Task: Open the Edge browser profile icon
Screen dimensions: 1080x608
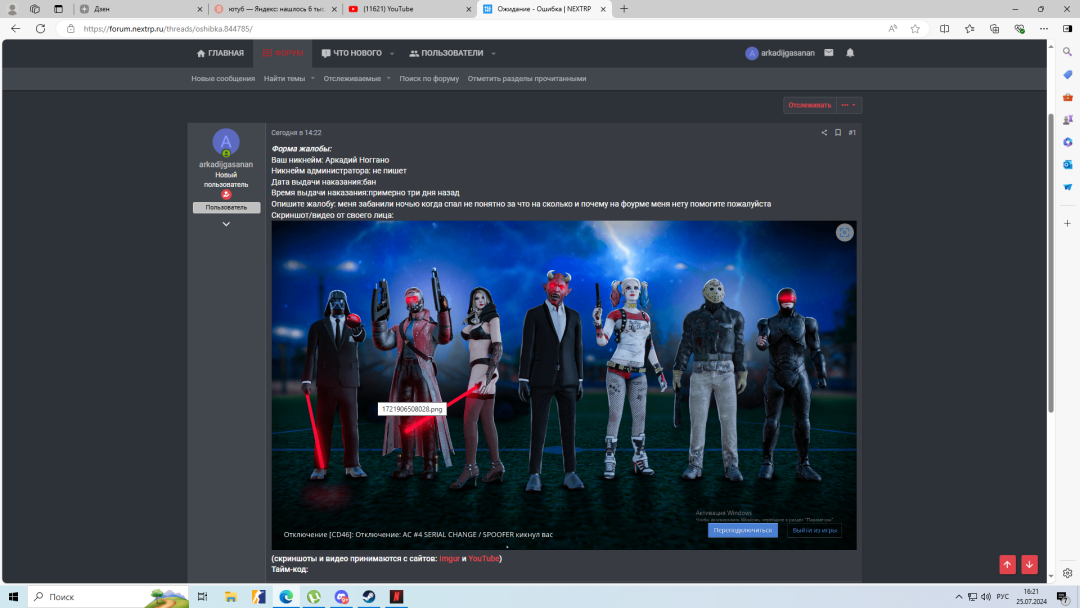Action: (x=12, y=9)
